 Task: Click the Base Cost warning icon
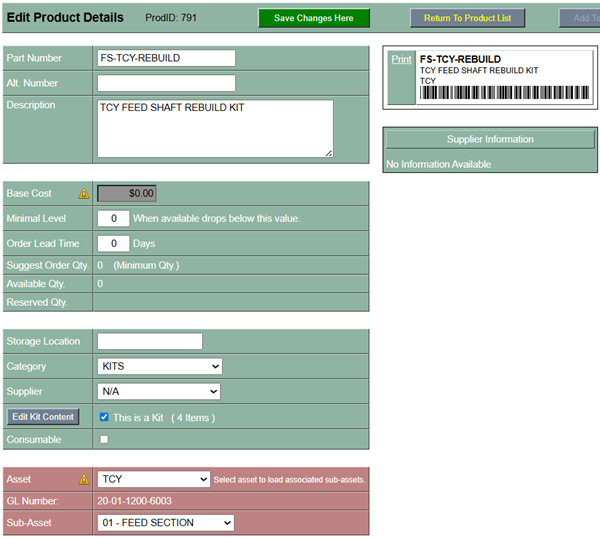pos(84,193)
